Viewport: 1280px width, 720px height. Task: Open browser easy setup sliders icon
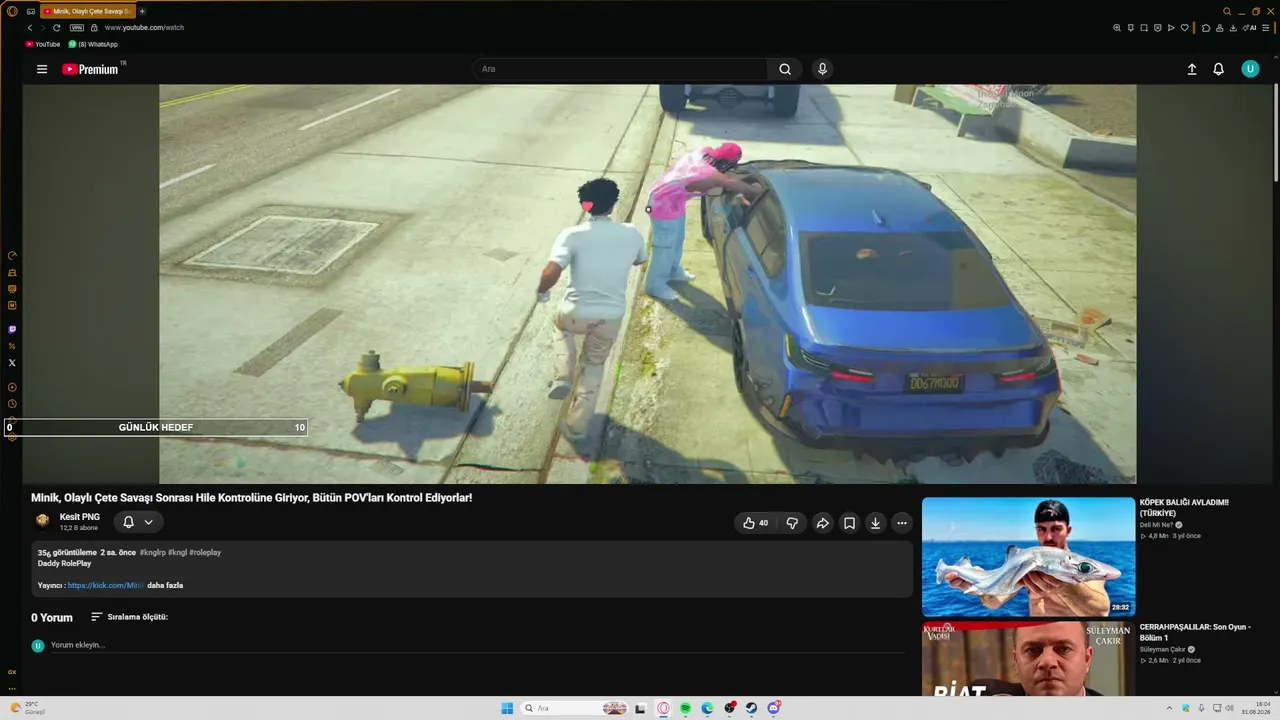coord(1265,28)
